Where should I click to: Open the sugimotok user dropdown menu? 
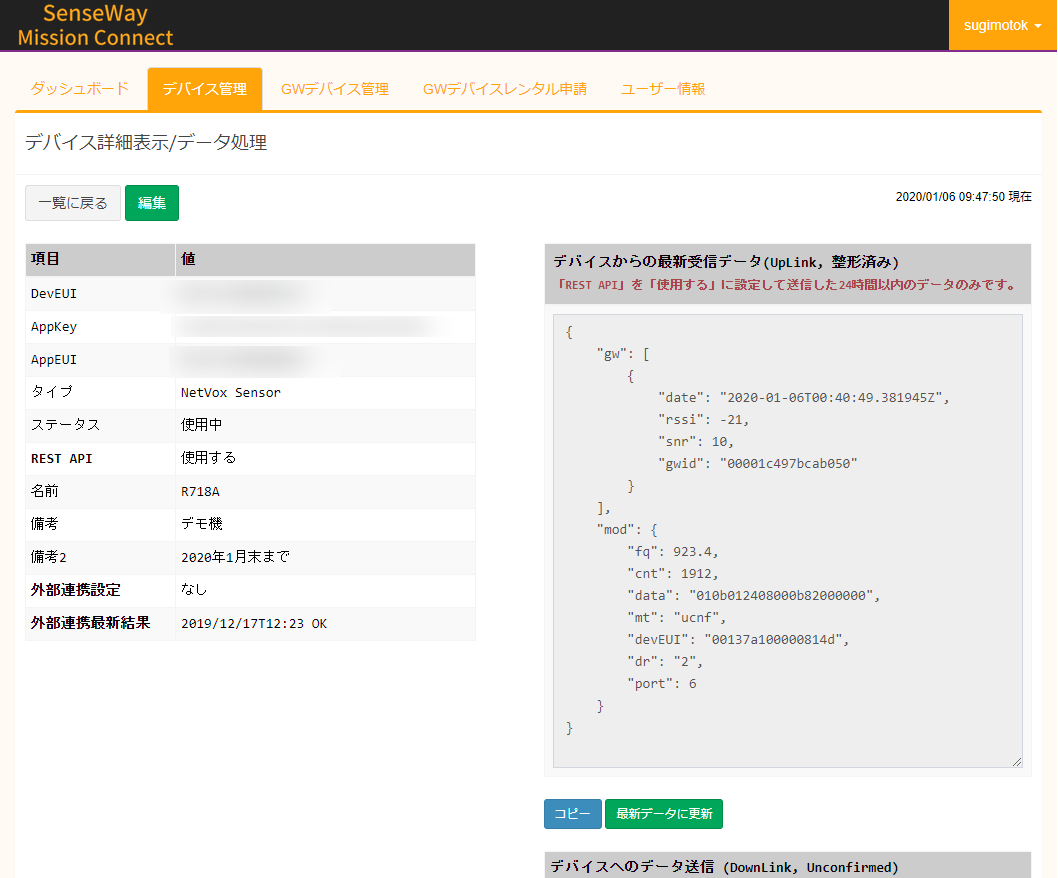click(1002, 25)
